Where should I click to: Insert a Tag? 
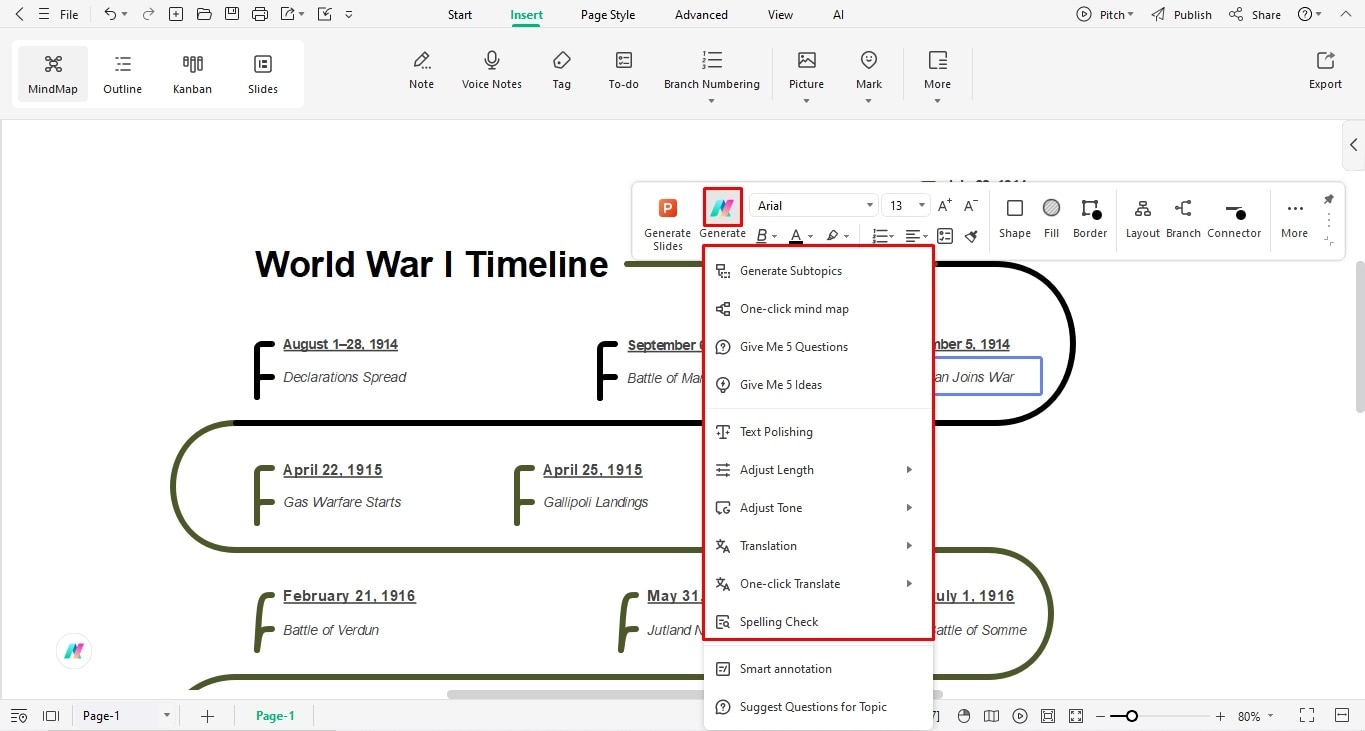(x=562, y=70)
